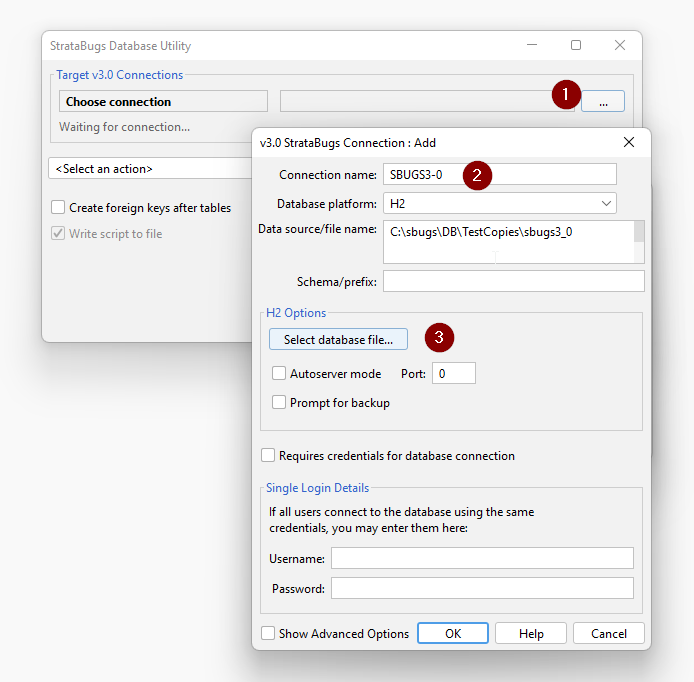The image size is (694, 682).
Task: Close the StrataBugs Database Utility window
Action: point(620,45)
